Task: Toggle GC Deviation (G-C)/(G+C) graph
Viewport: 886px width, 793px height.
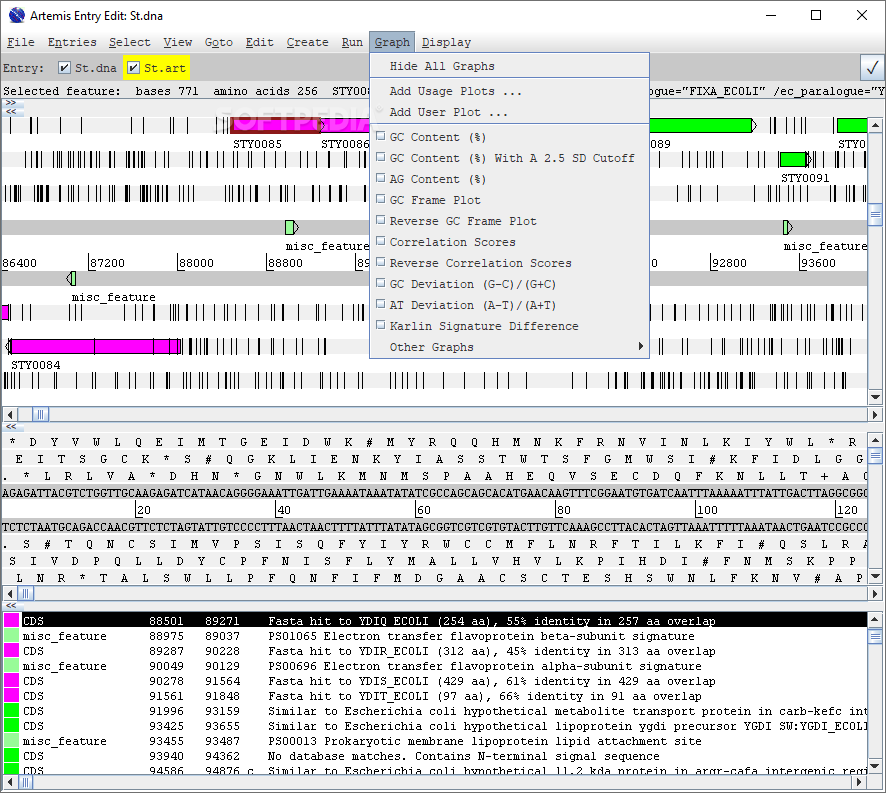Action: point(381,283)
